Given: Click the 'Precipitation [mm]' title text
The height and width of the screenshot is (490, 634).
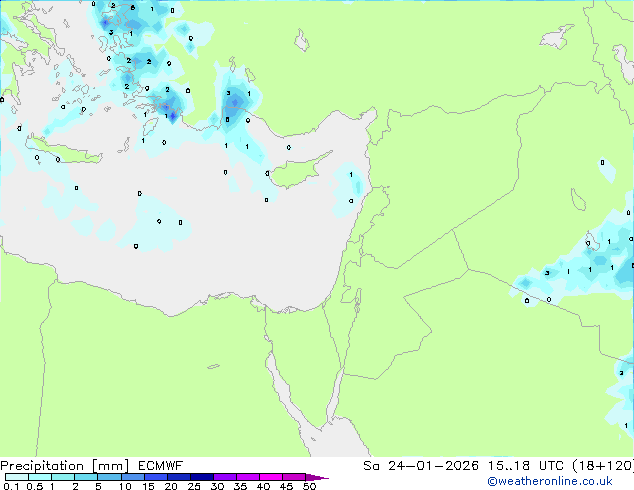Looking at the screenshot, I should click(x=65, y=466).
